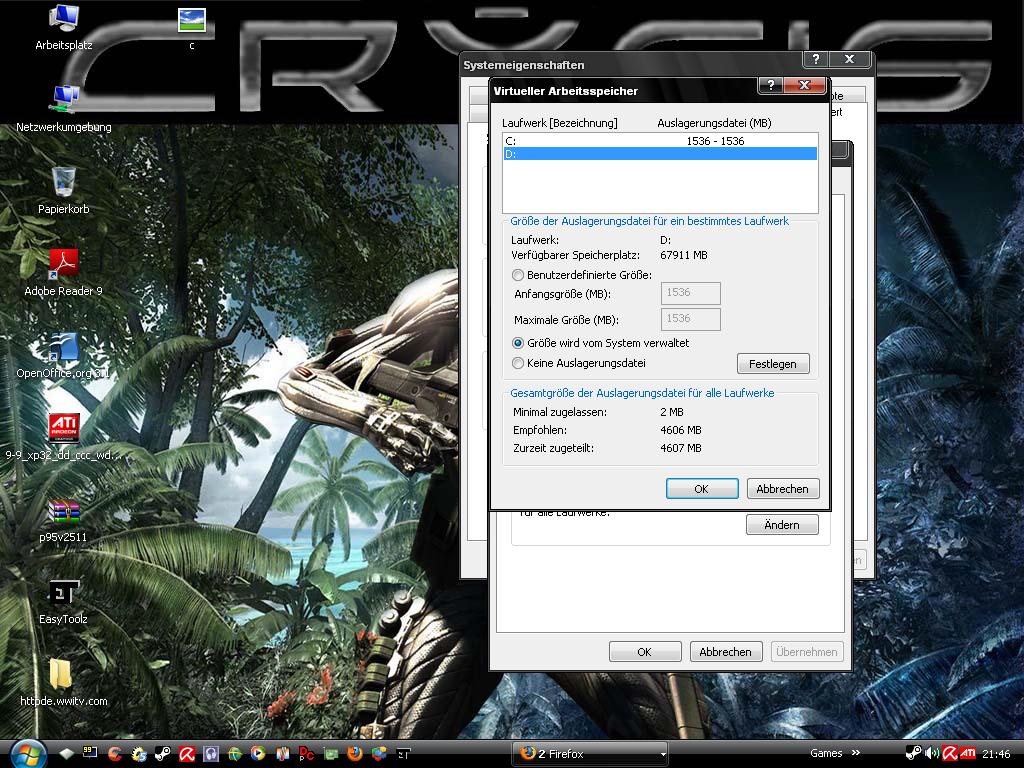Click the Laufwerk [Bezeichnung] column header
The height and width of the screenshot is (768, 1024).
(560, 123)
